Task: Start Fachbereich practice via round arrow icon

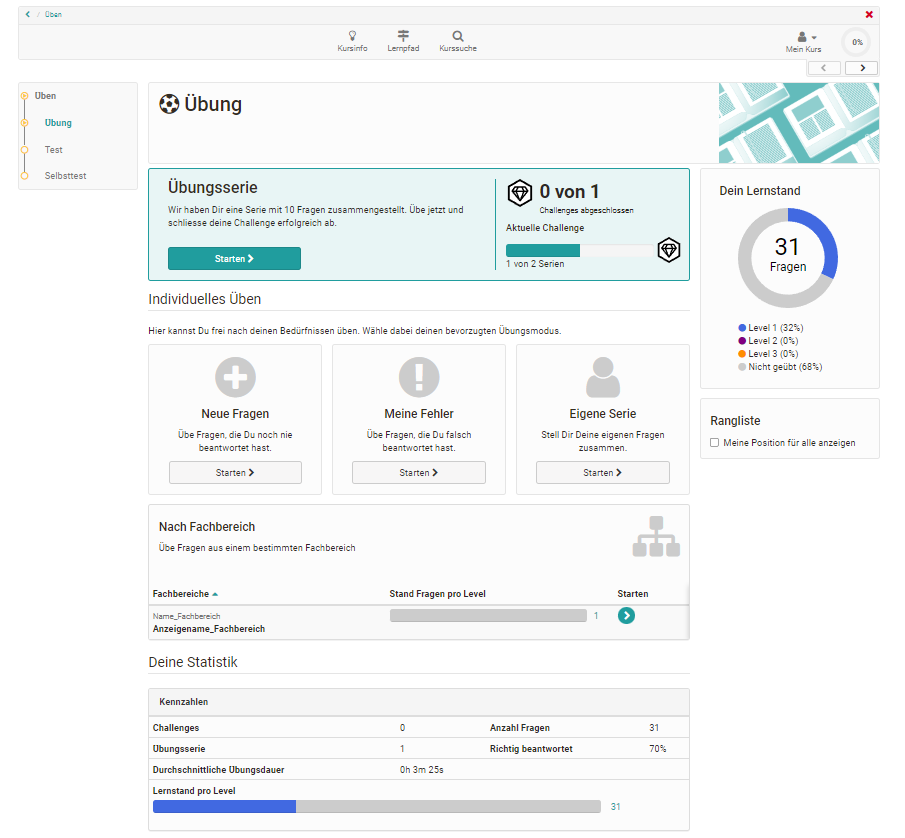Action: (x=626, y=616)
